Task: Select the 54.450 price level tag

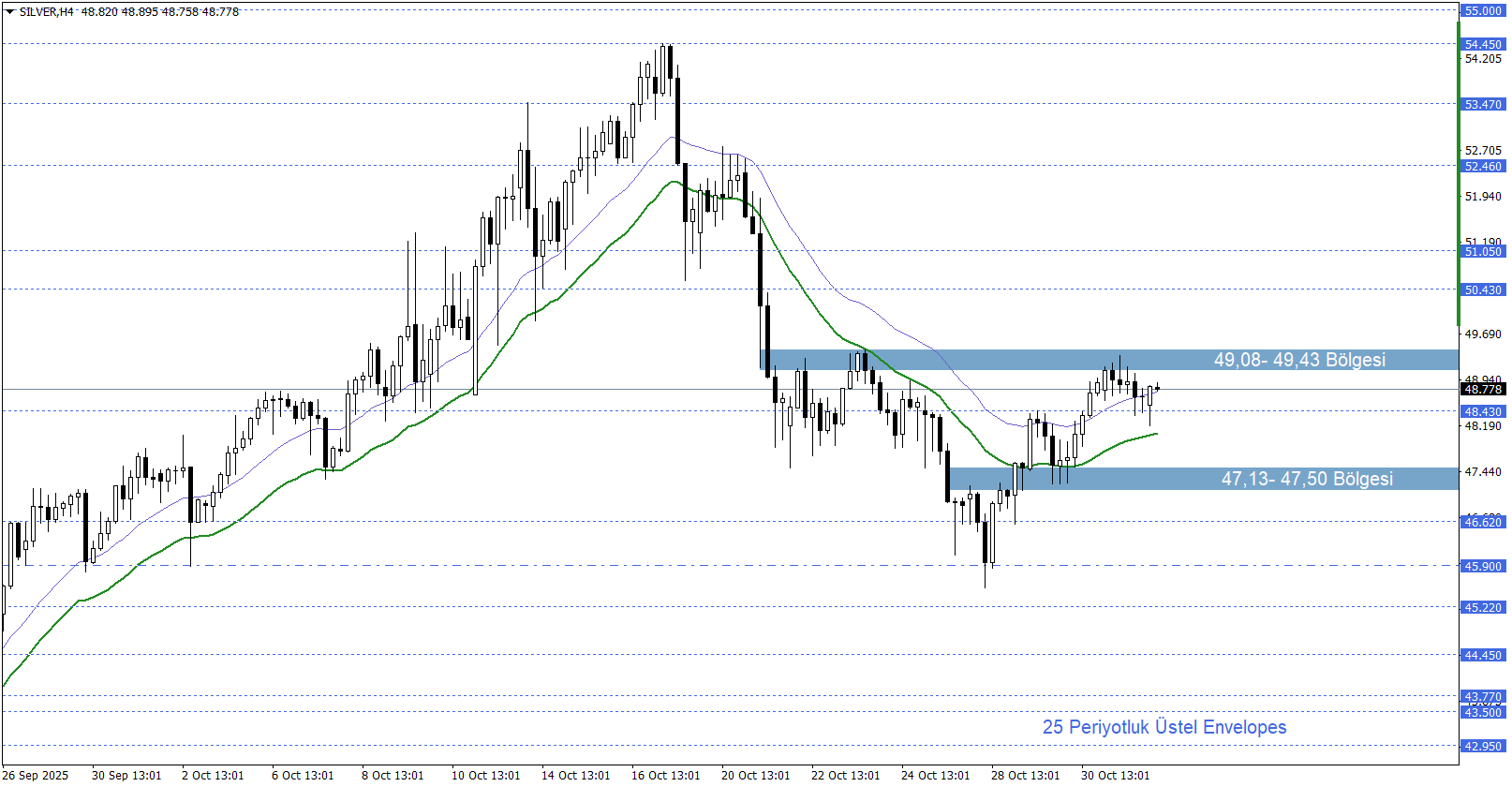Action: 1482,44
